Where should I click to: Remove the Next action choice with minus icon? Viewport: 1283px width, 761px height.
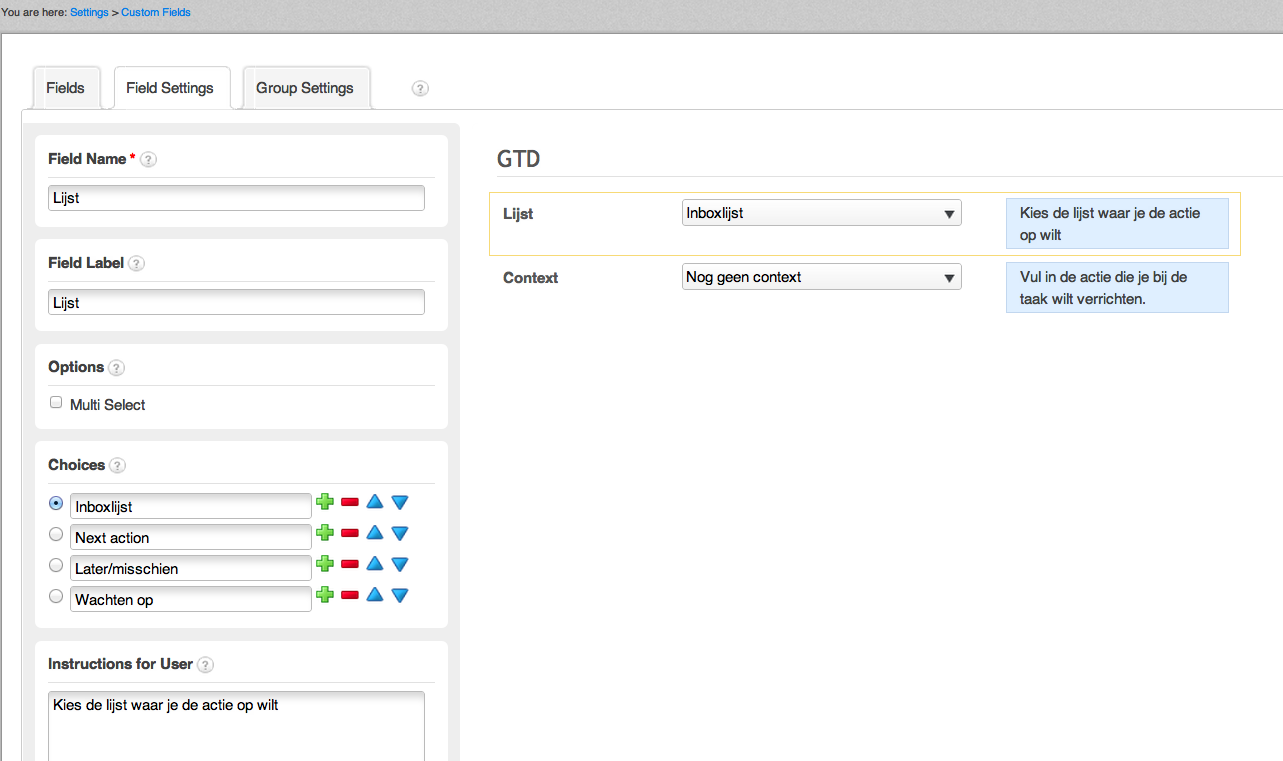click(350, 534)
